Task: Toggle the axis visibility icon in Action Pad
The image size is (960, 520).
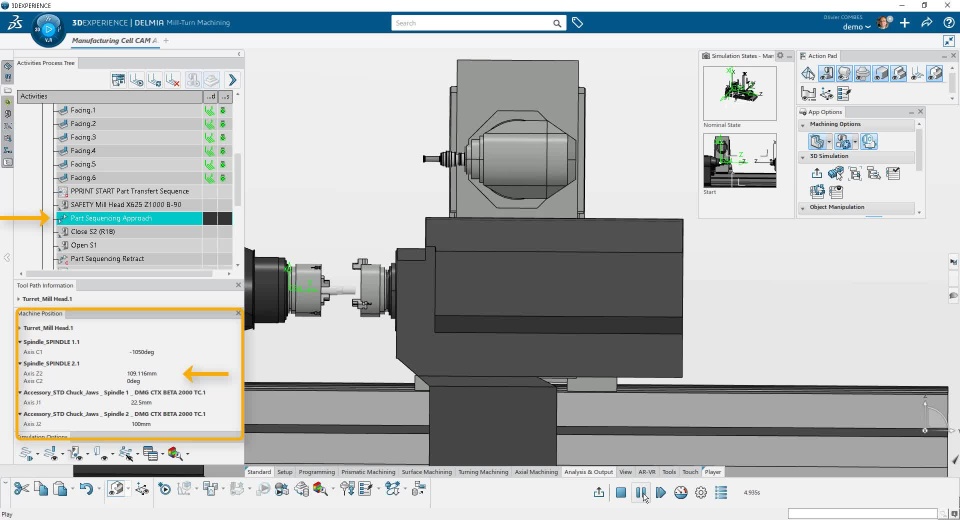Action: point(917,73)
